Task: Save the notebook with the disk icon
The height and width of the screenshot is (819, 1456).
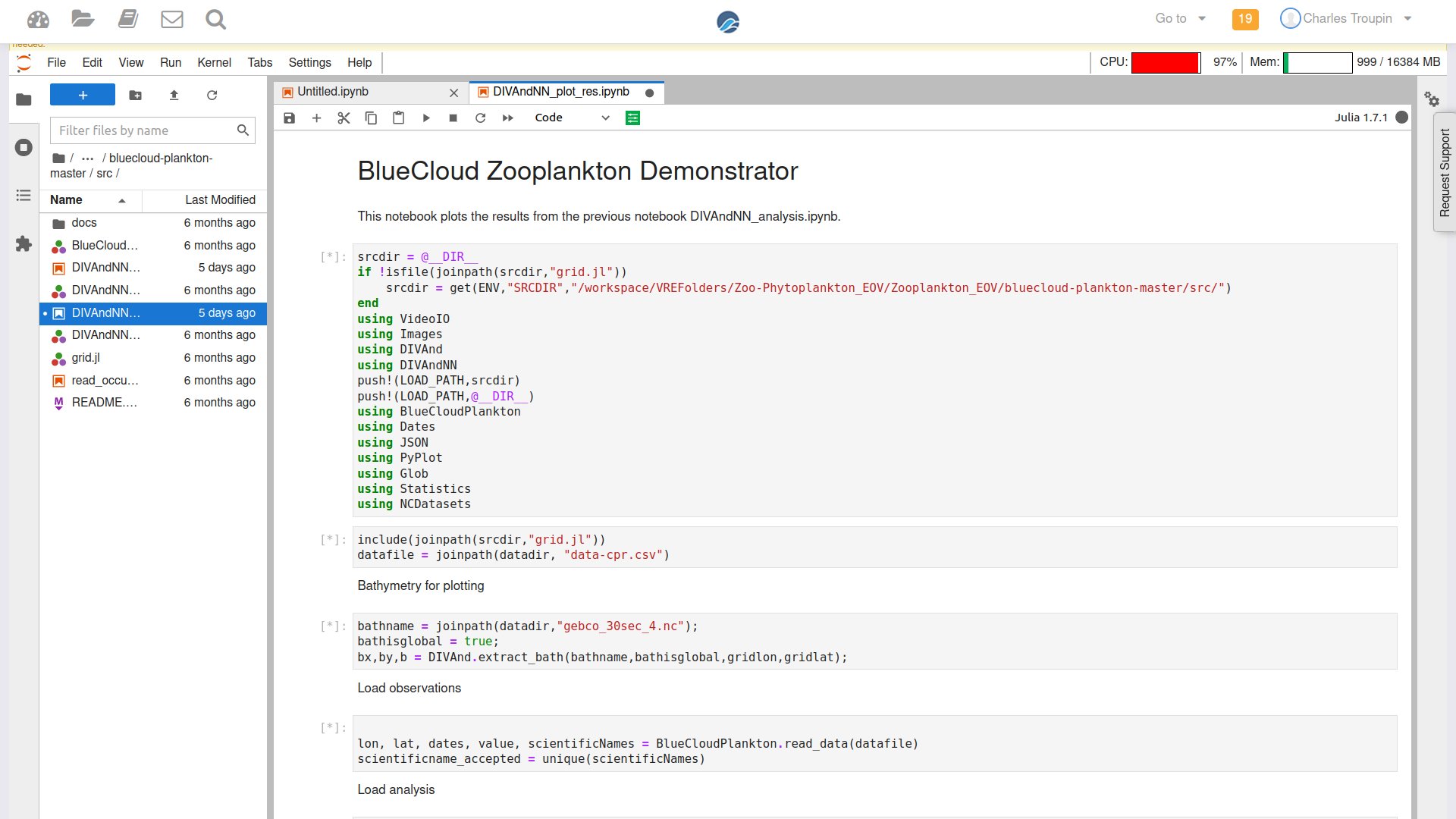Action: (289, 118)
